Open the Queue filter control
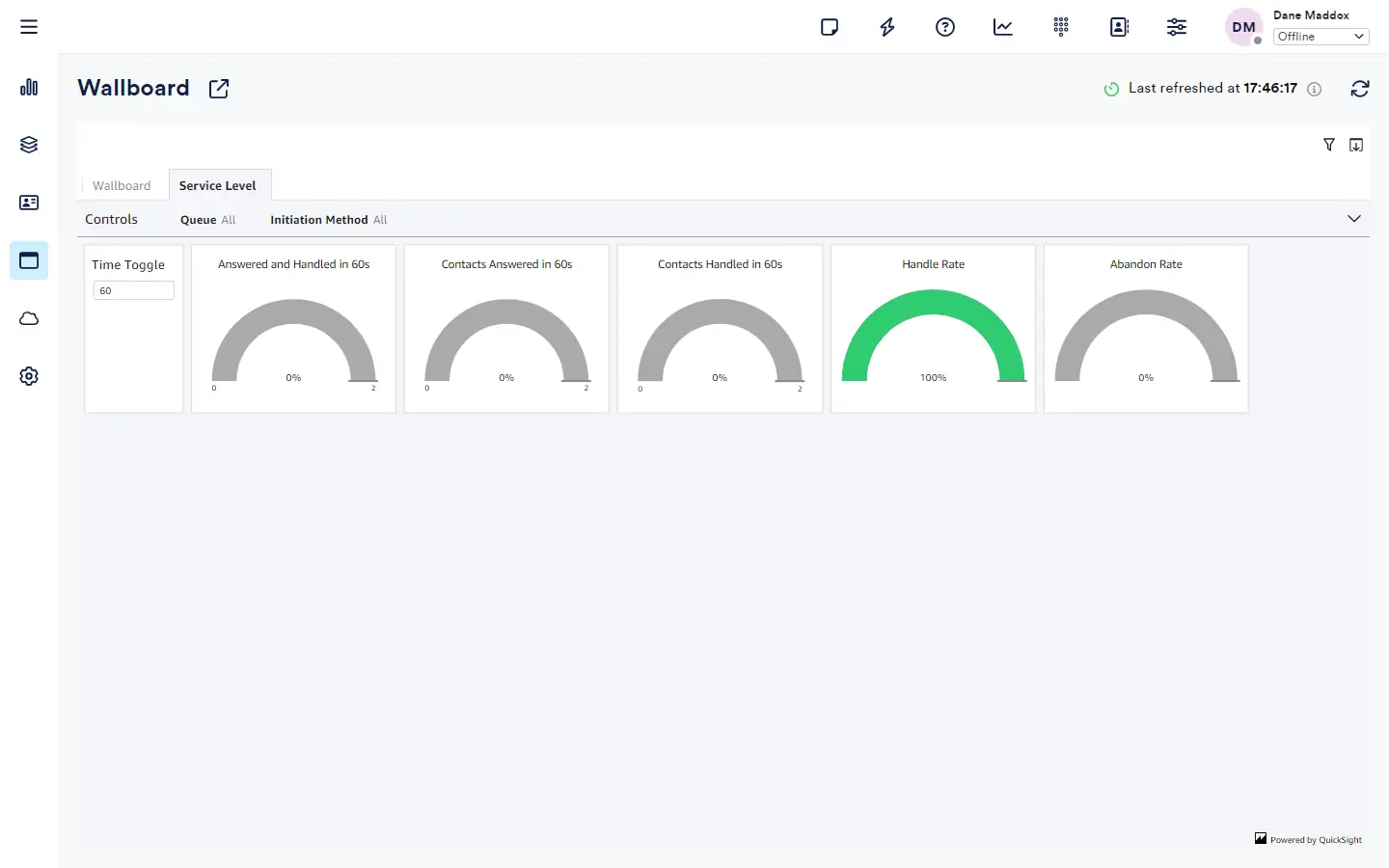1389x868 pixels. (x=207, y=220)
